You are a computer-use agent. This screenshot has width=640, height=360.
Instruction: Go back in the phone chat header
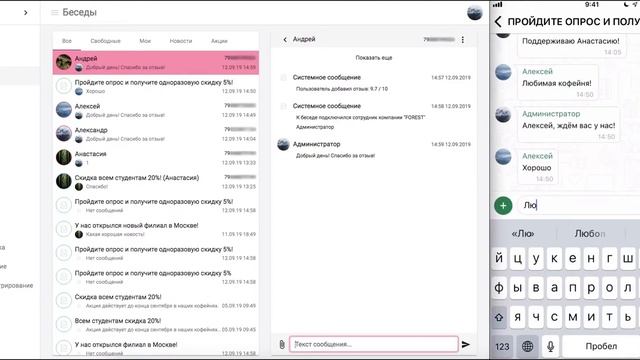[498, 22]
